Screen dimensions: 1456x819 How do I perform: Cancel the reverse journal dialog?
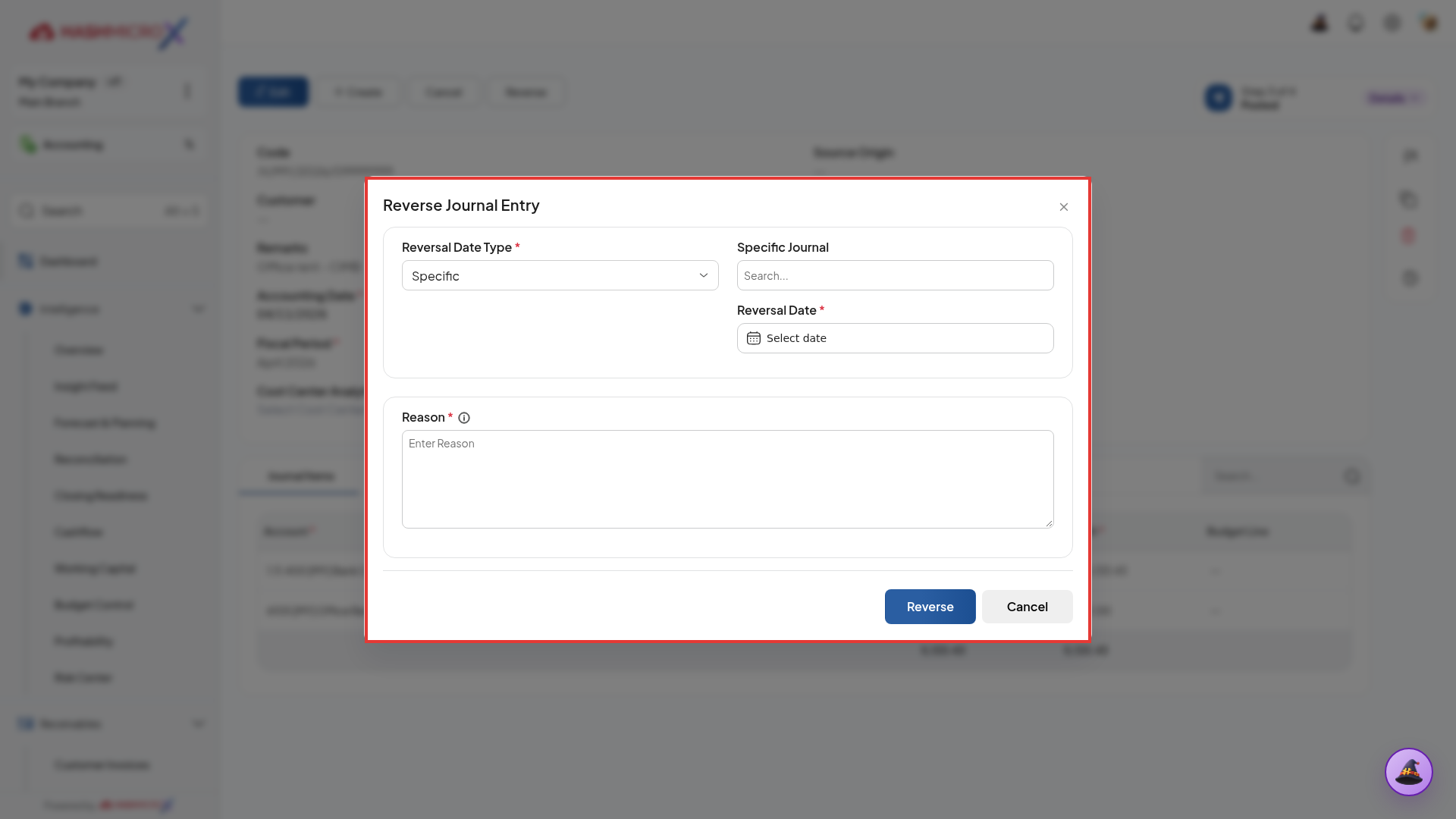pyautogui.click(x=1027, y=607)
